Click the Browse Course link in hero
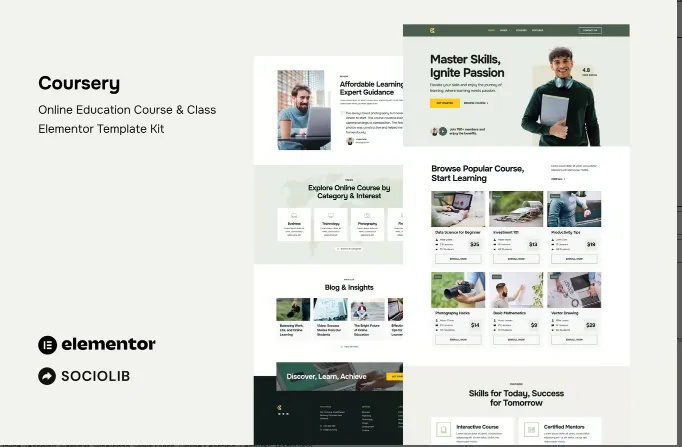 (476, 102)
